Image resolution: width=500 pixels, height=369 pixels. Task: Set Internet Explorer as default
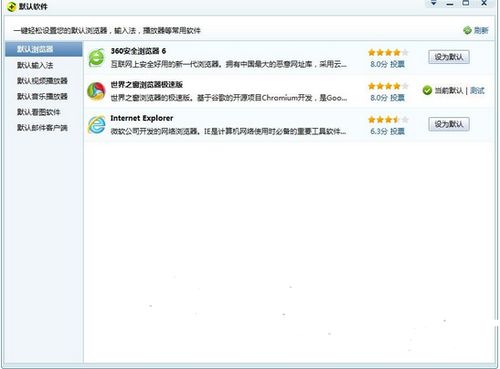point(449,124)
